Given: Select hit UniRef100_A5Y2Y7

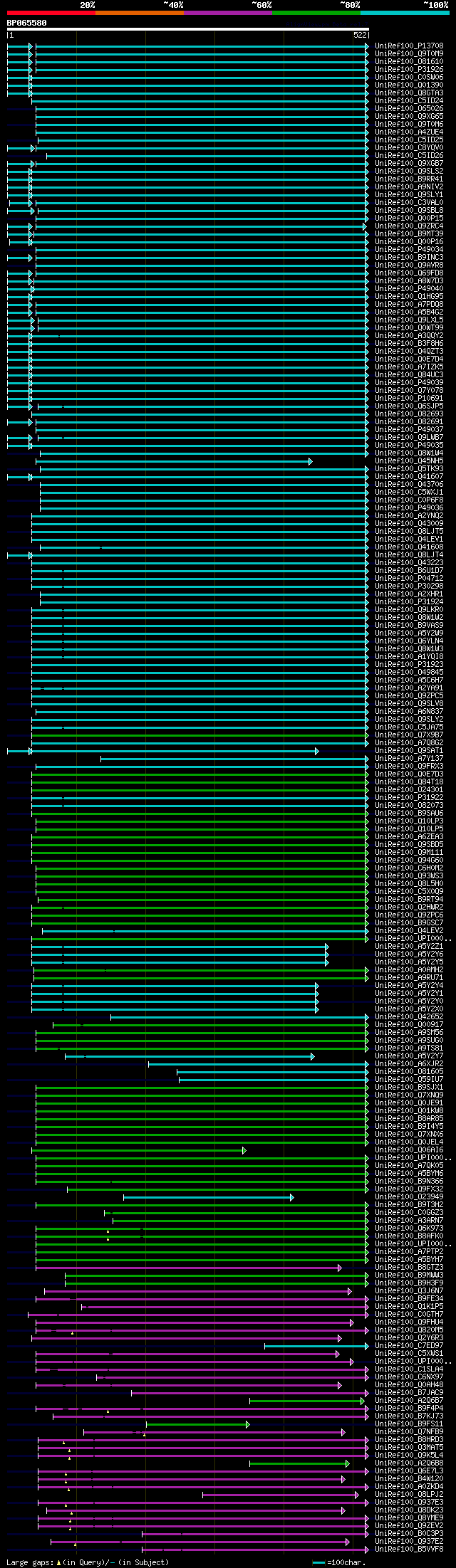Looking at the screenshot, I should click(409, 1056).
